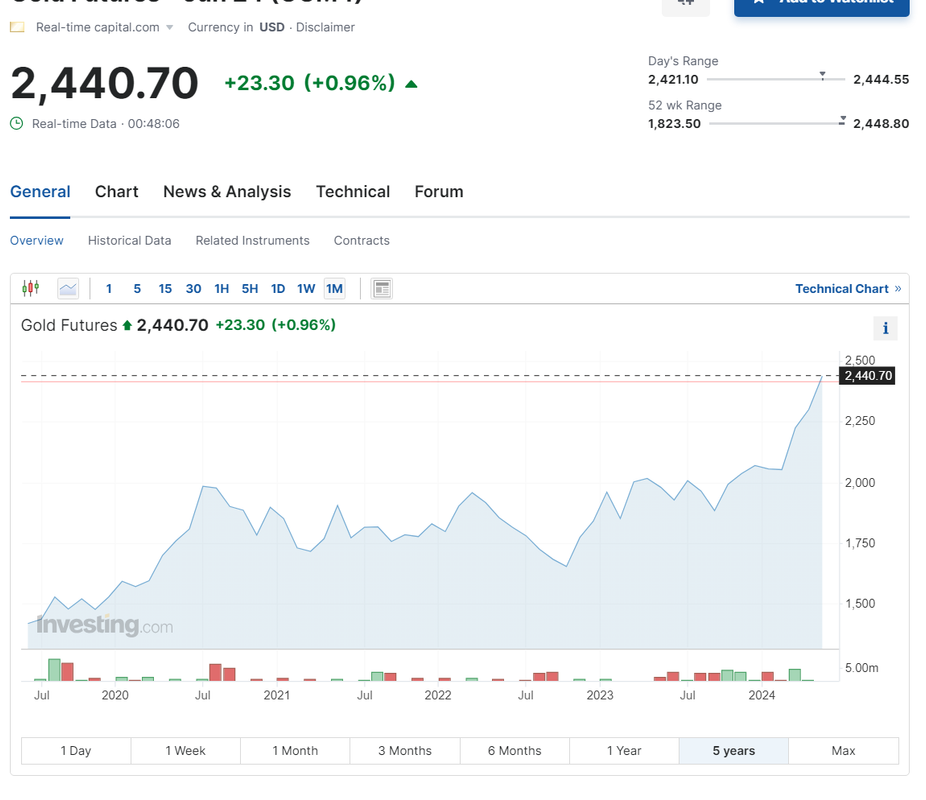Open the Chart tab

pyautogui.click(x=116, y=192)
